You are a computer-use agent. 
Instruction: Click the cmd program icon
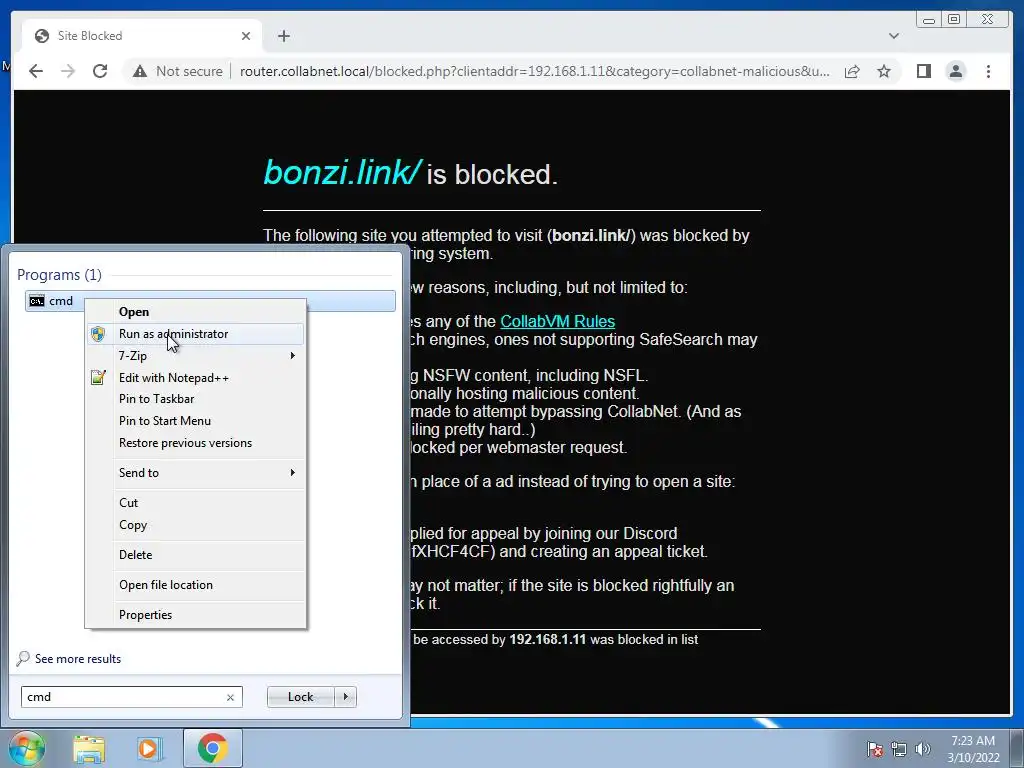coord(37,301)
